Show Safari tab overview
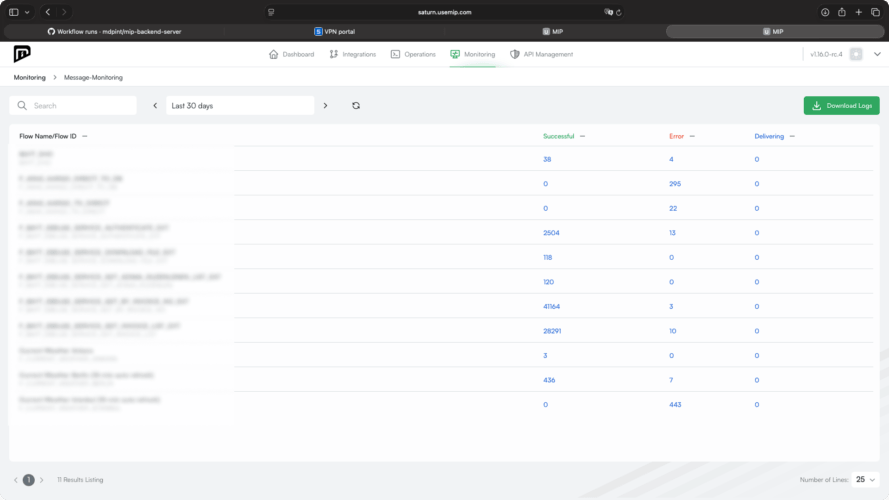Image resolution: width=889 pixels, height=500 pixels. click(x=875, y=12)
